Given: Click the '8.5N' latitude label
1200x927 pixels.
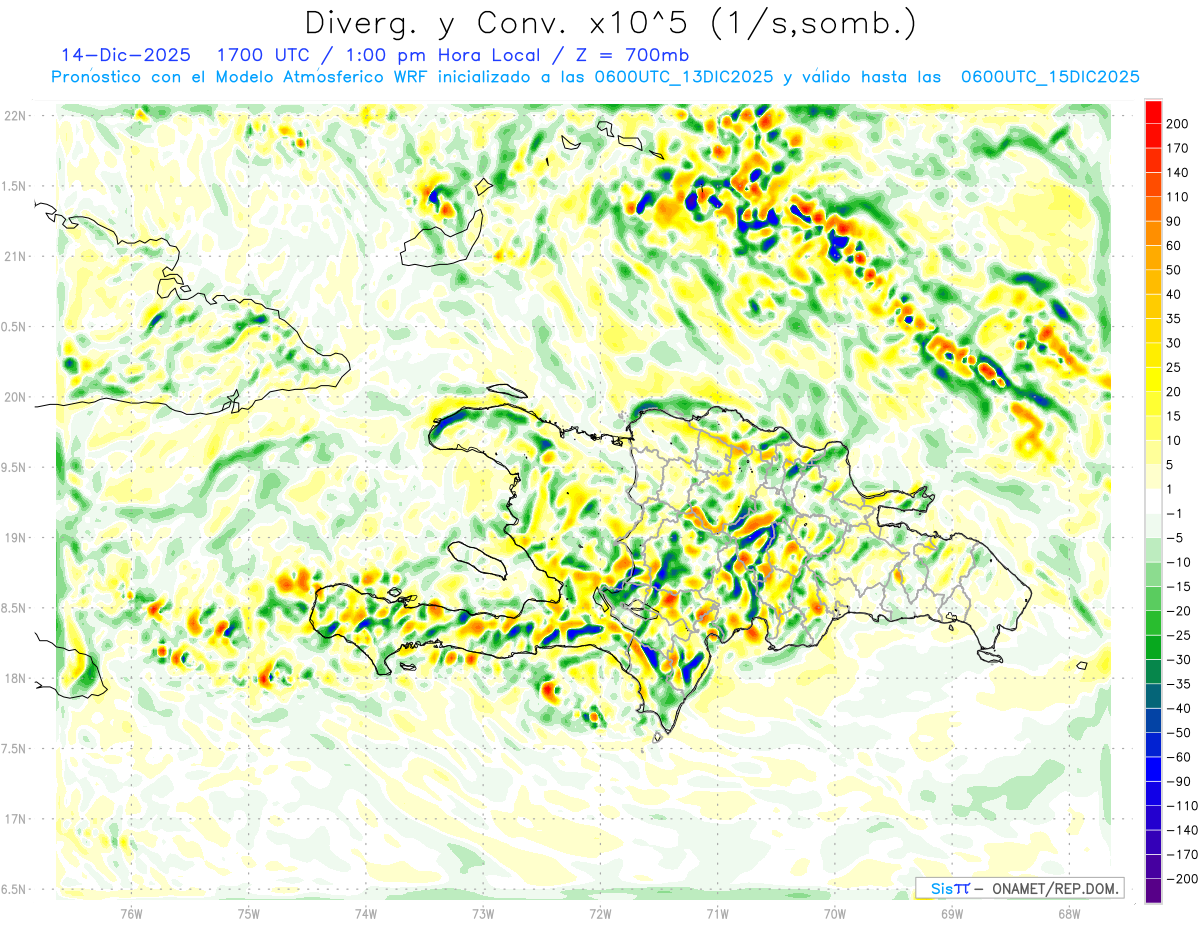Looking at the screenshot, I should click(14, 608).
